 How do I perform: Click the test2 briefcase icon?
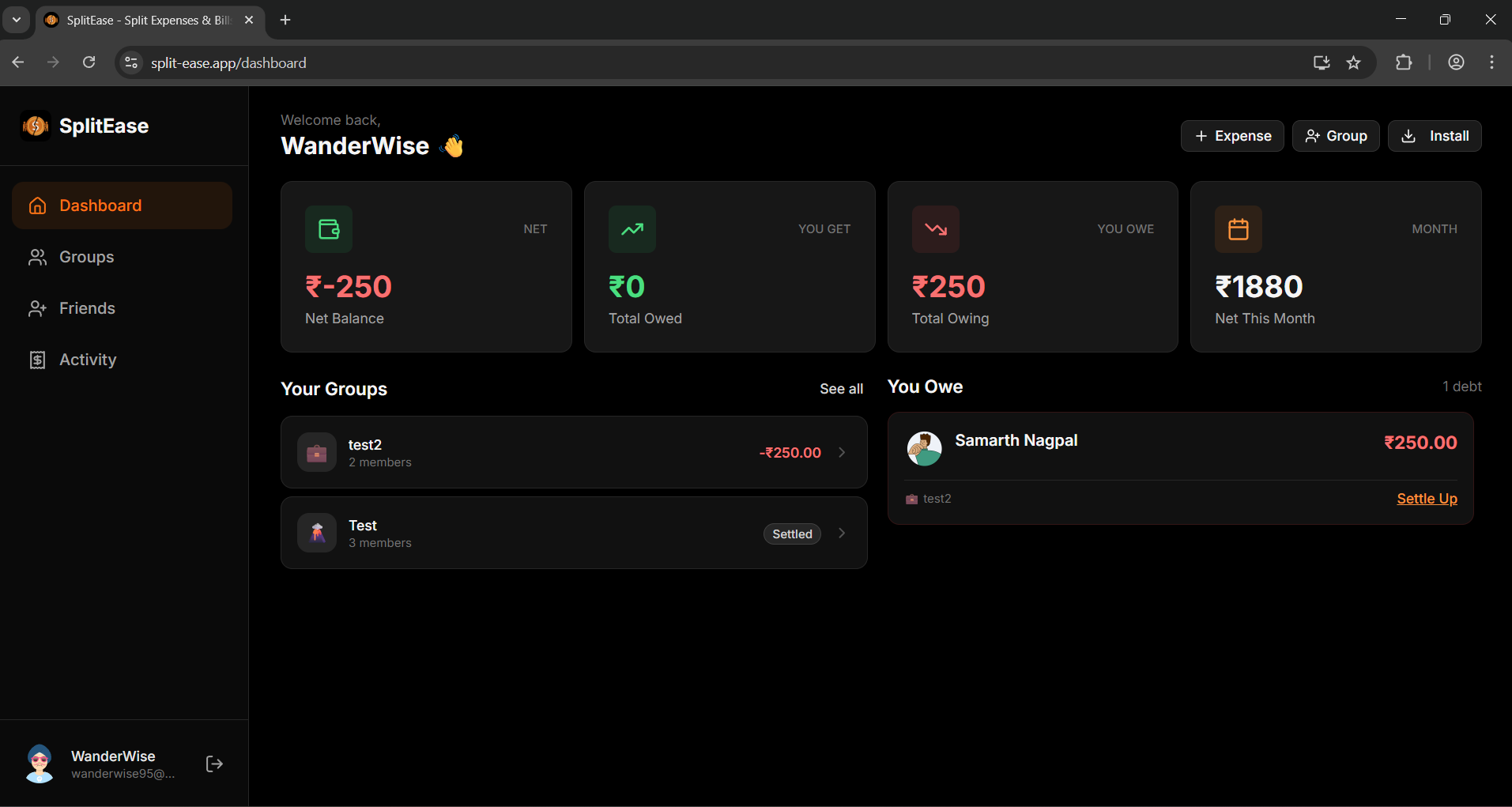pos(317,452)
